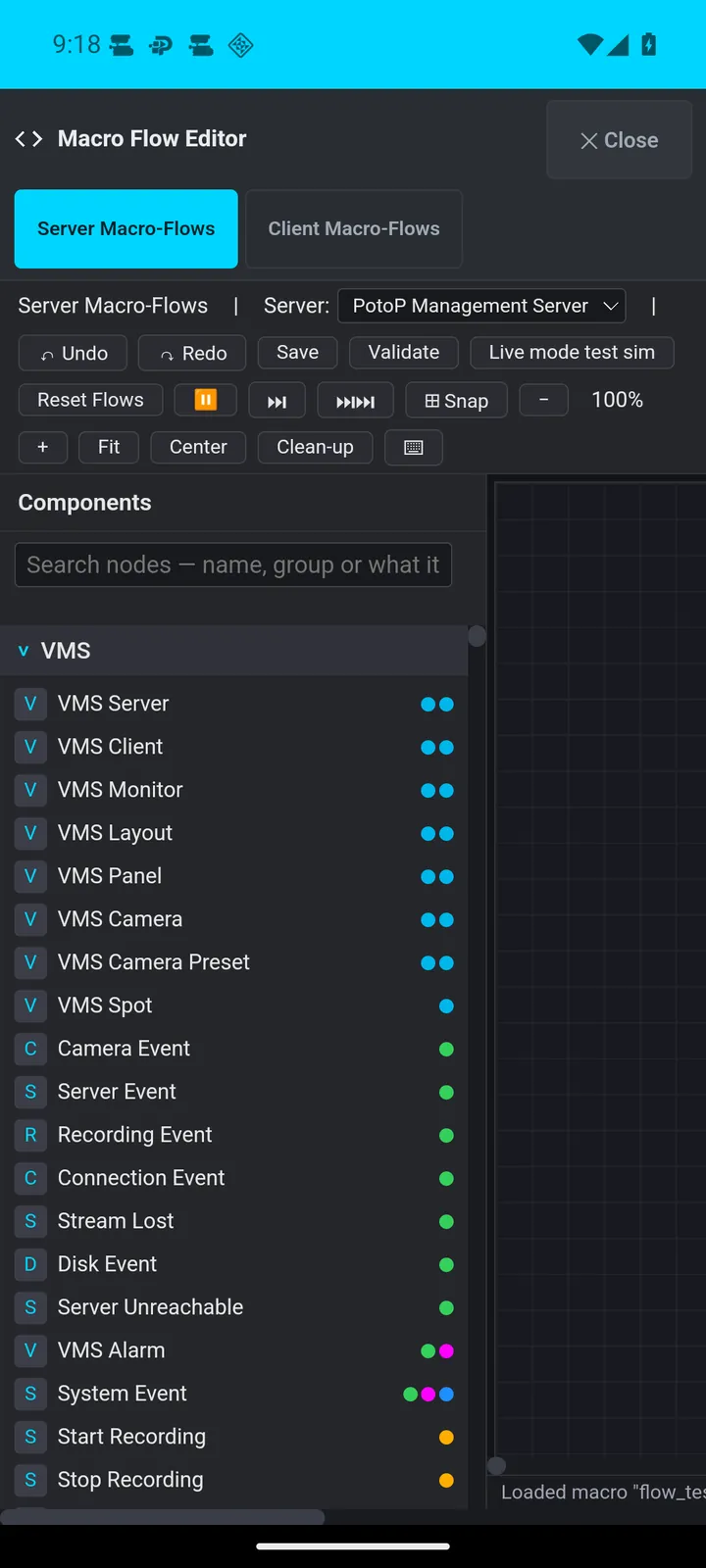Run Clean-up on the canvas
This screenshot has height=1568, width=706.
(315, 447)
